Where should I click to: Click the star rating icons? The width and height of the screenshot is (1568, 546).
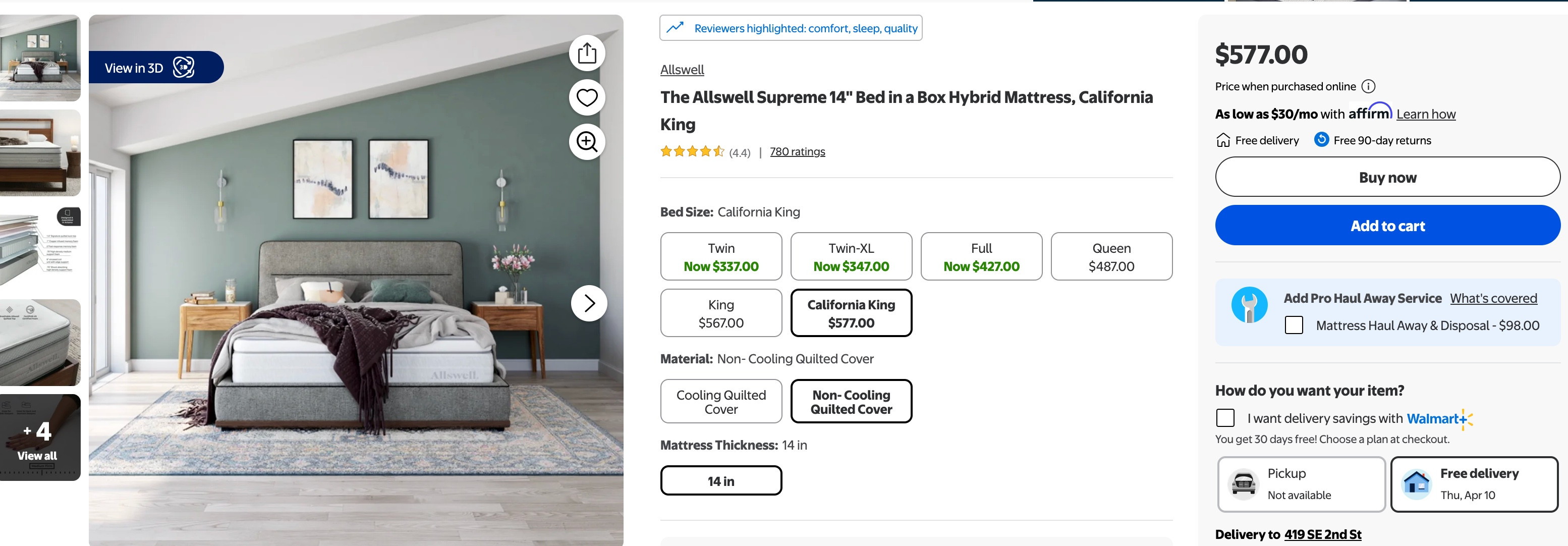(x=692, y=151)
